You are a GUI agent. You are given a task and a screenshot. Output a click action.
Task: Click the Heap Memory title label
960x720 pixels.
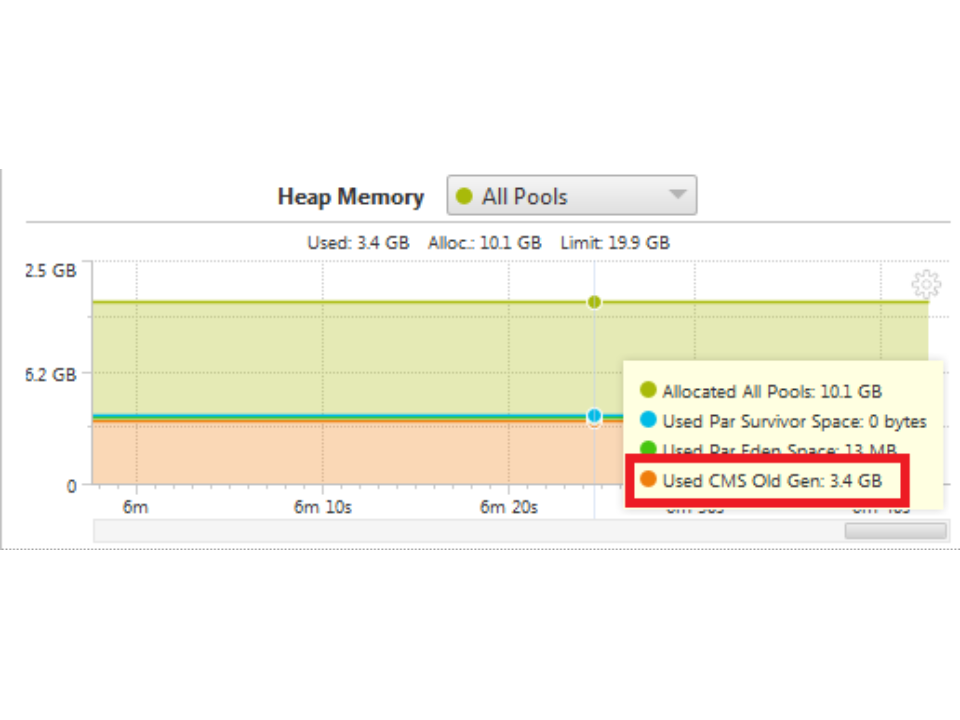click(x=350, y=197)
